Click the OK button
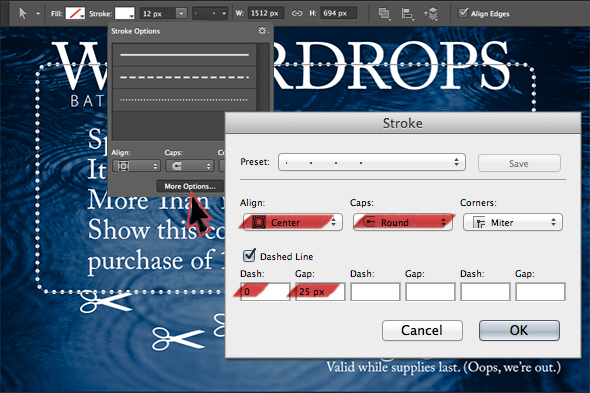 [519, 330]
